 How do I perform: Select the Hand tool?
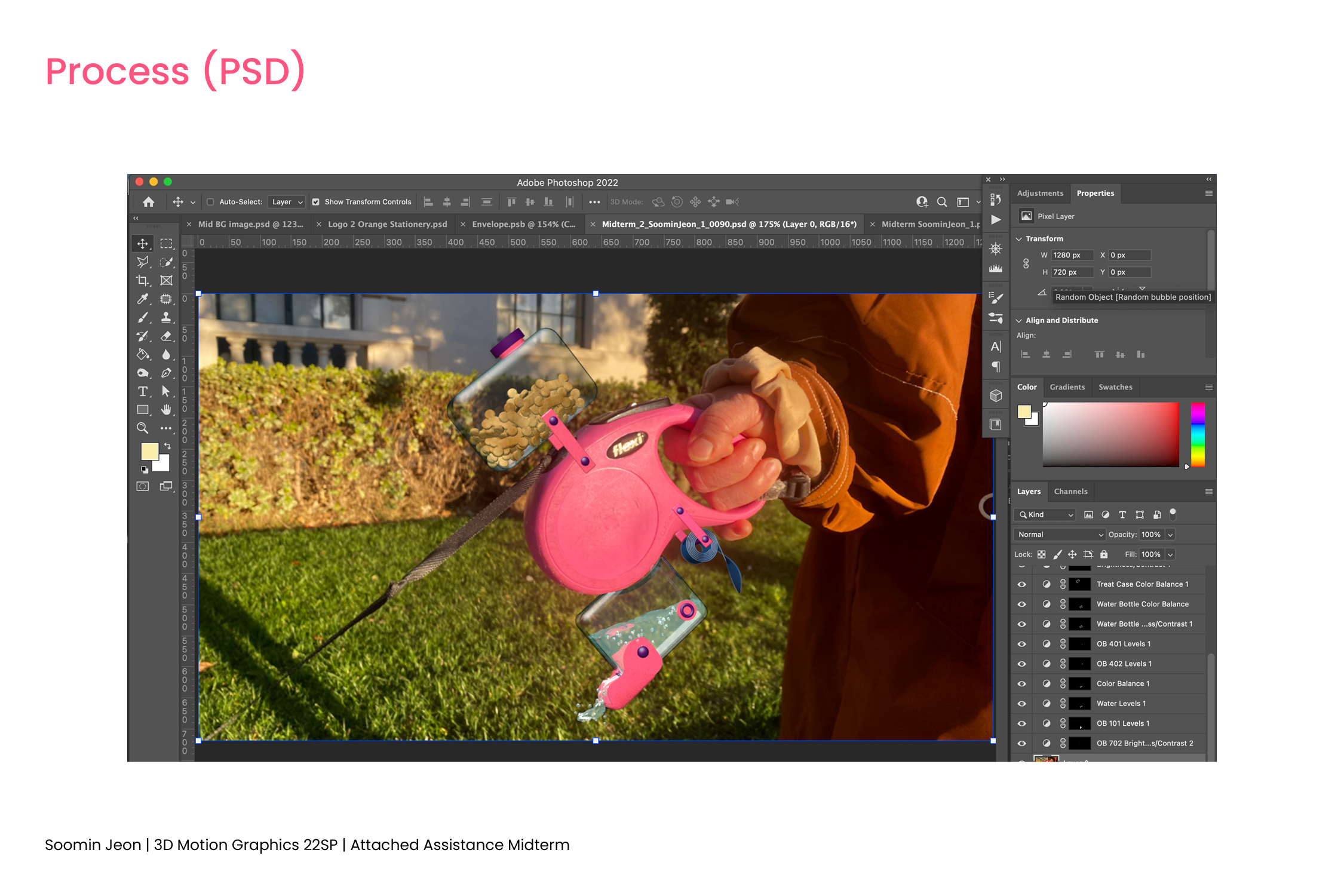click(x=166, y=410)
